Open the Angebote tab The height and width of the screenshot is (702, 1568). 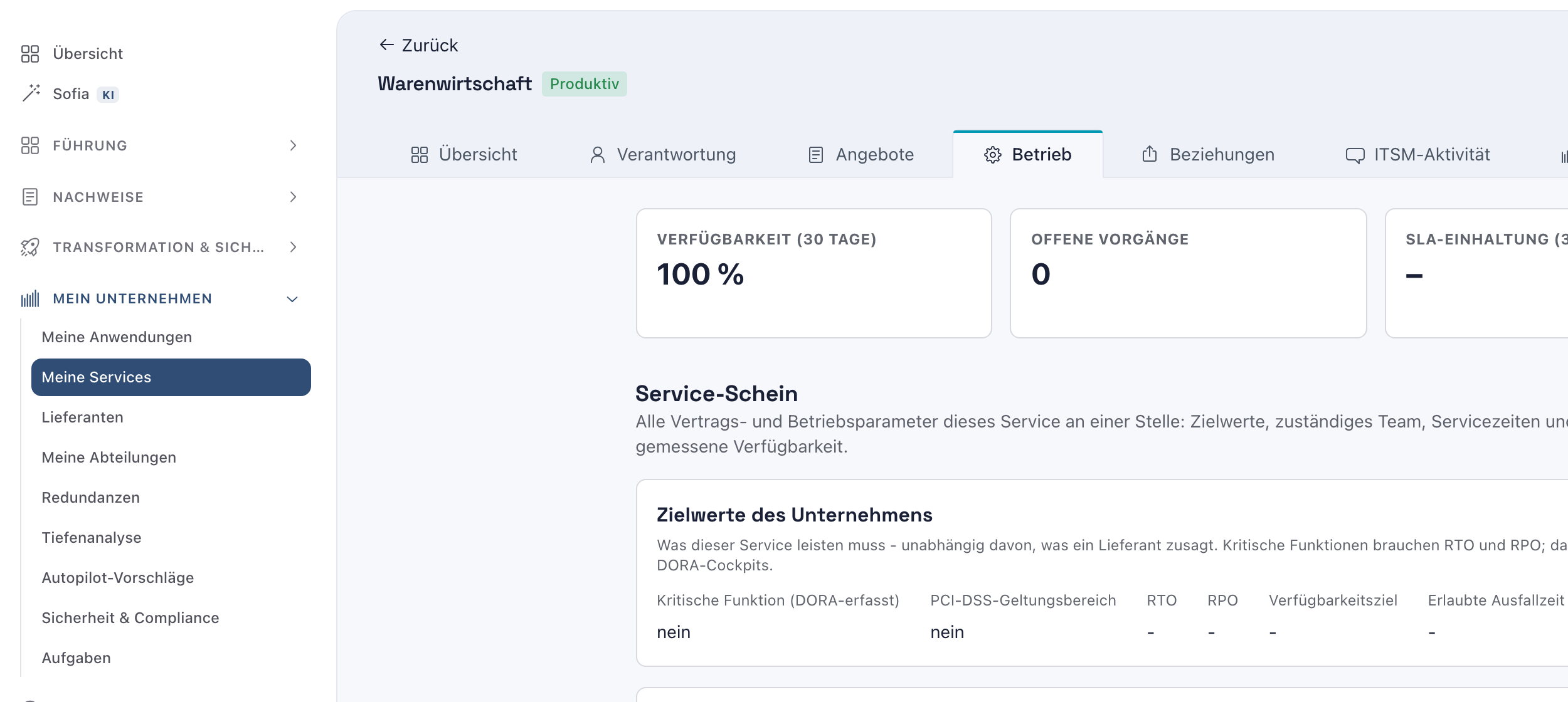point(861,155)
